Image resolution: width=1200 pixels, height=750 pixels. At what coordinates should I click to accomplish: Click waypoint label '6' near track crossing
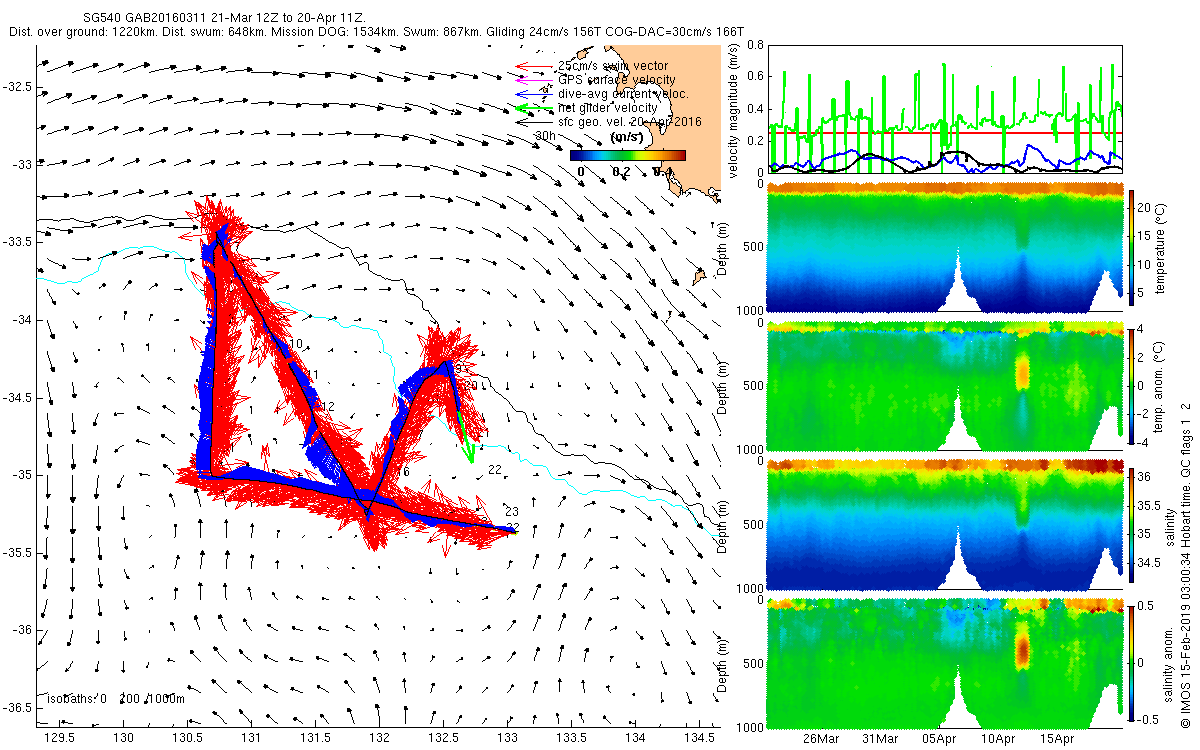pos(407,471)
